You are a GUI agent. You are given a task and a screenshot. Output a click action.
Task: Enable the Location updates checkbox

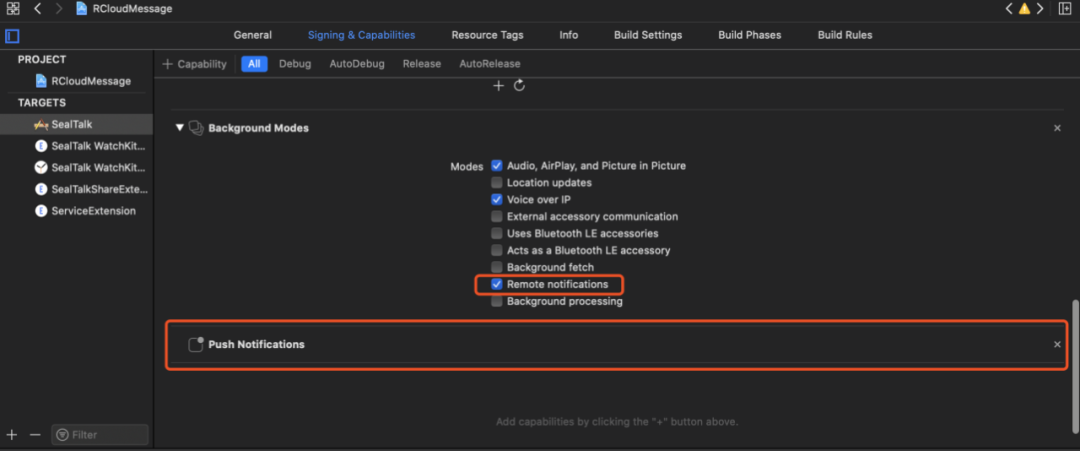coord(497,183)
